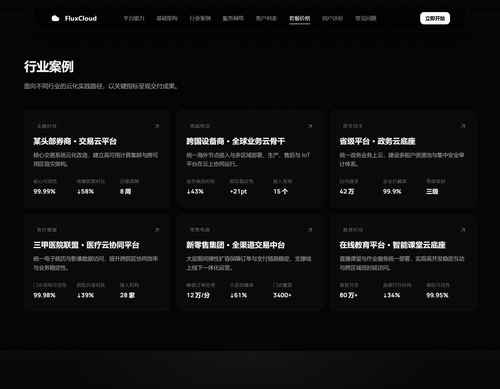Click the ↓43% response time value

pyautogui.click(x=195, y=191)
